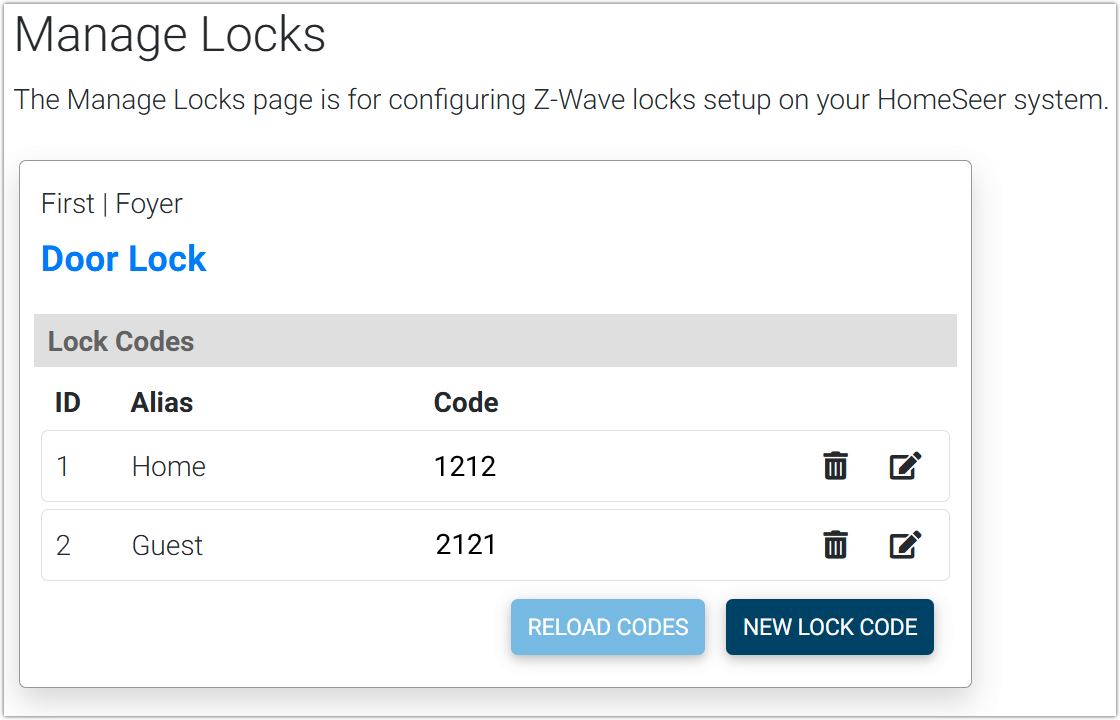Create a New Lock Code
This screenshot has height=720, width=1120.
[830, 627]
